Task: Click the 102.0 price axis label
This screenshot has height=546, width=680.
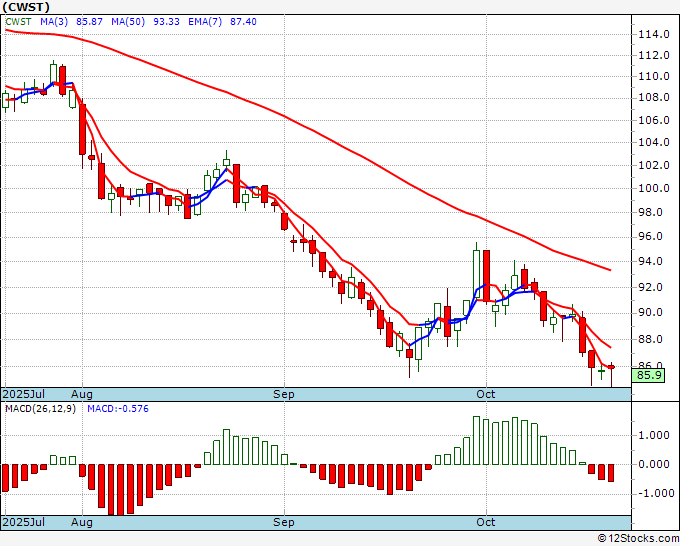Action: pos(654,165)
